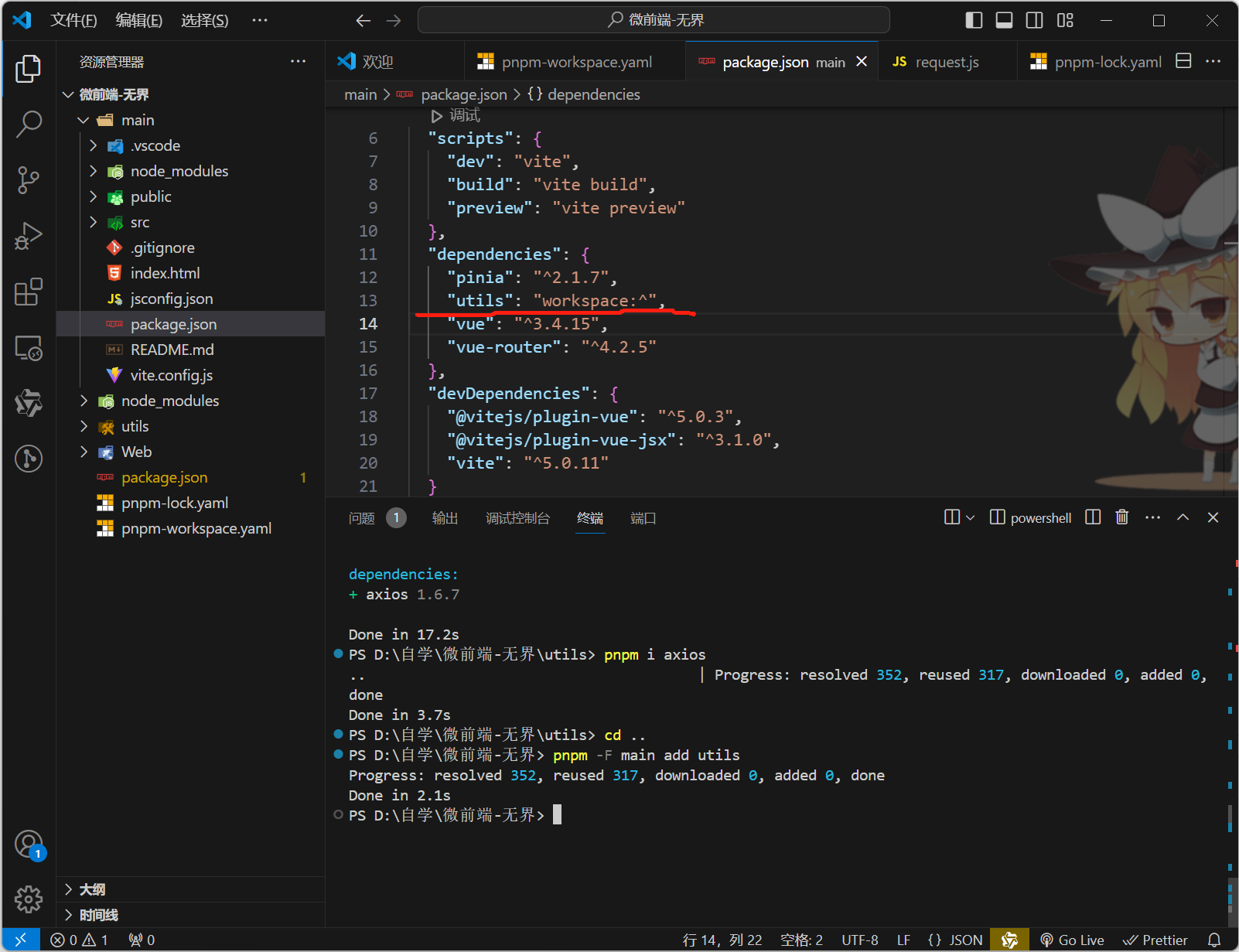Screen dimensions: 1239x952
Task: Toggle the bottom panel layout icon
Action: [x=1005, y=20]
